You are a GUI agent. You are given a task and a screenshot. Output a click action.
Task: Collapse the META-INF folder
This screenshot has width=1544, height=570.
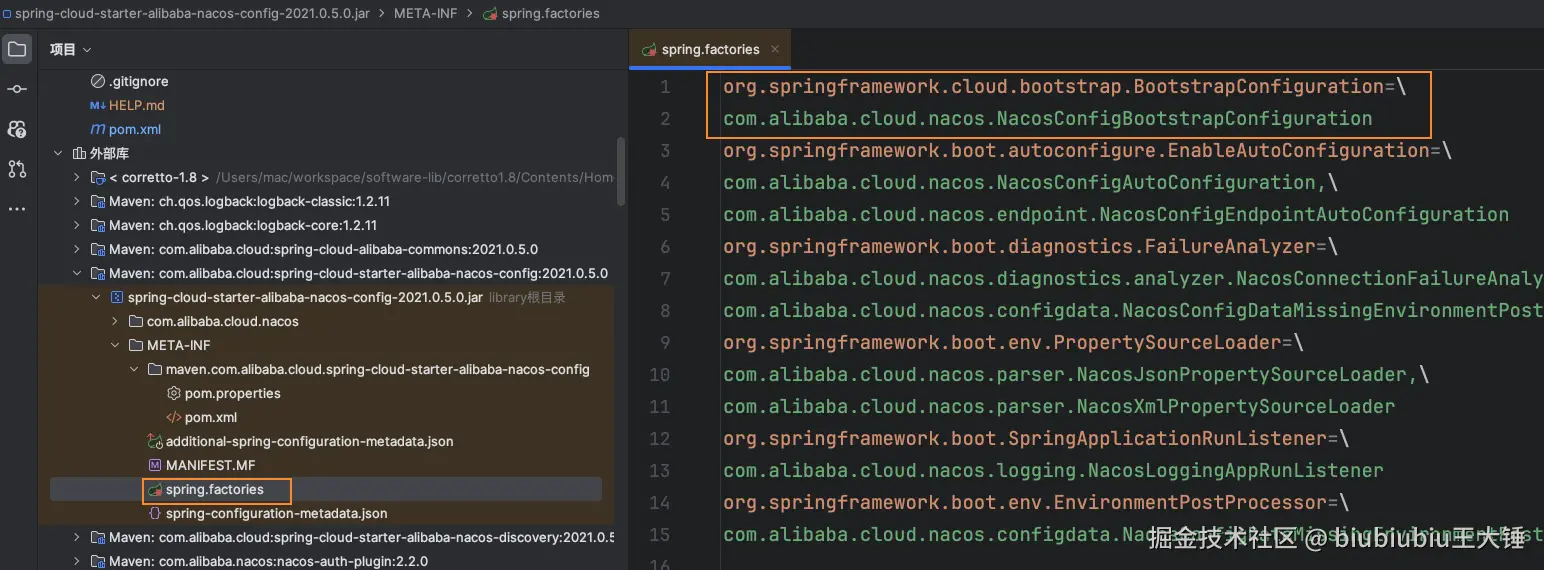tap(115, 345)
